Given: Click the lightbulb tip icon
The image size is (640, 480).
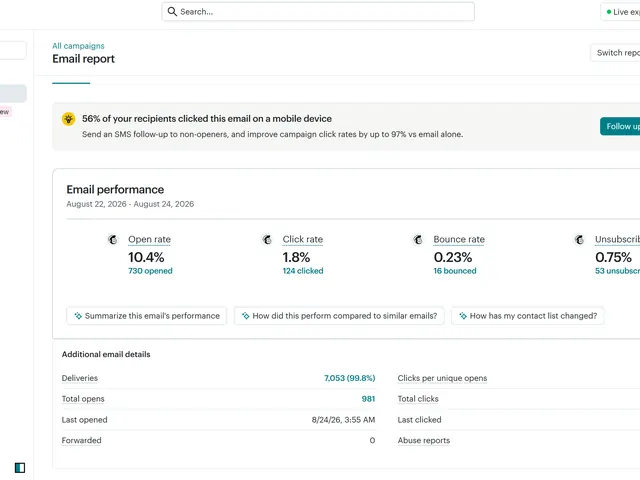Looking at the screenshot, I should [x=69, y=119].
